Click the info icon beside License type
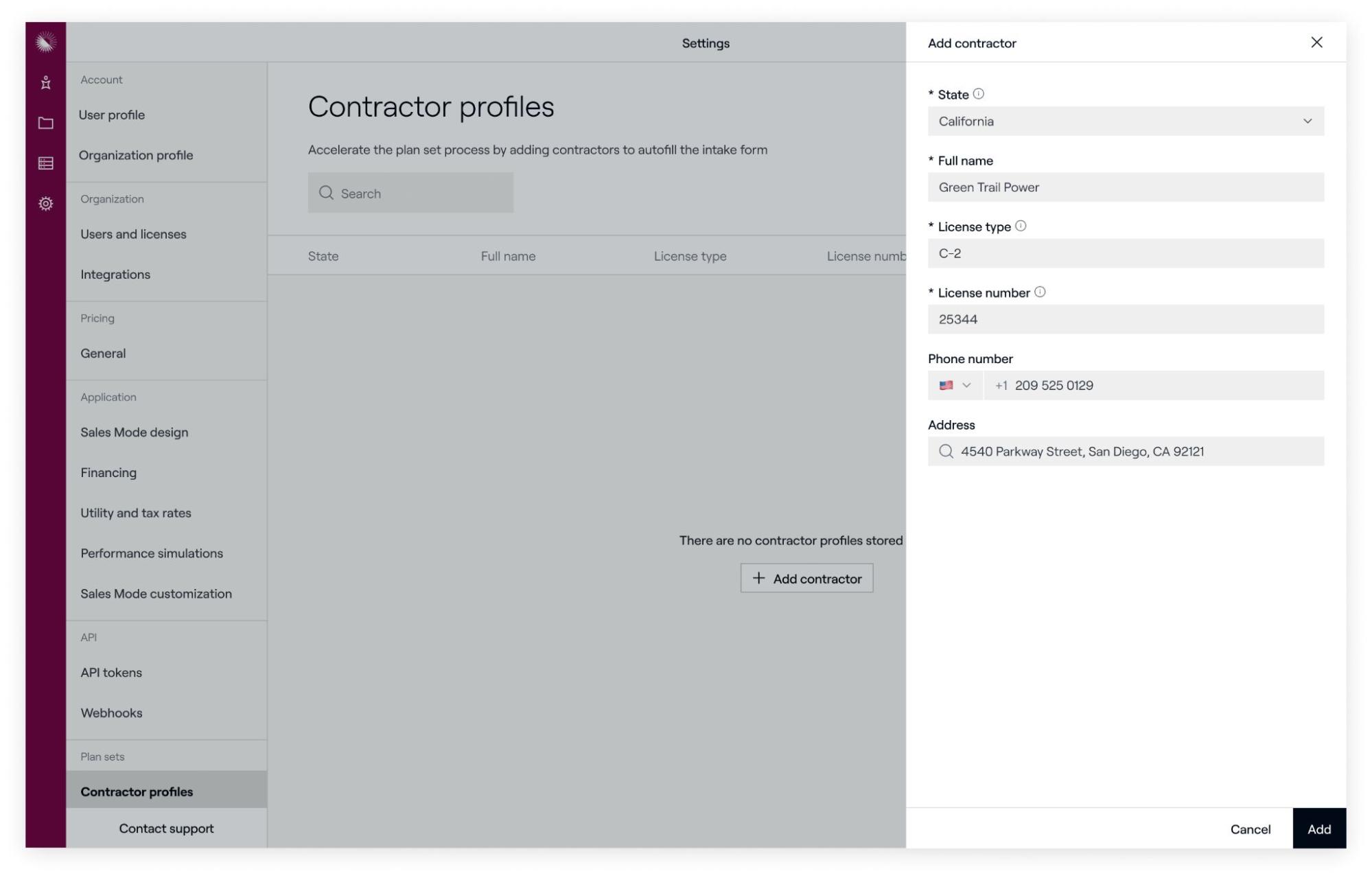 click(x=1021, y=226)
